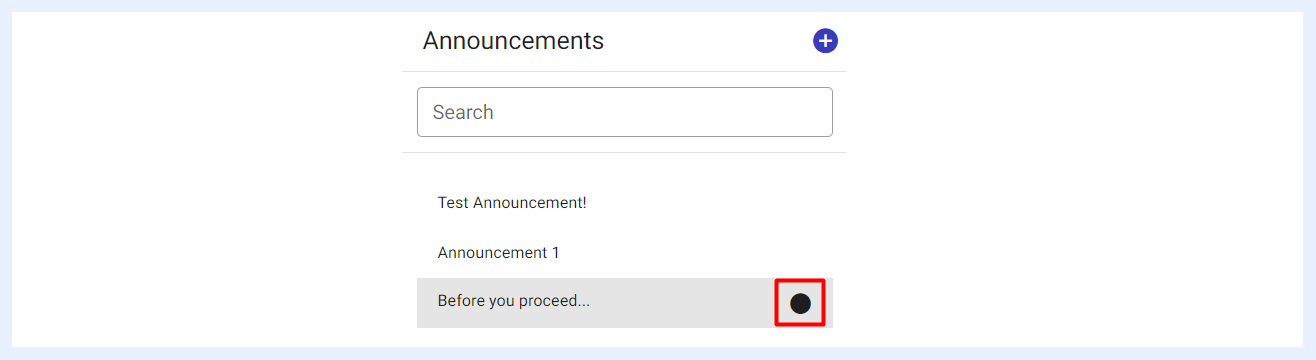This screenshot has width=1316, height=360.
Task: View the first announcement in the list
Action: [625, 203]
